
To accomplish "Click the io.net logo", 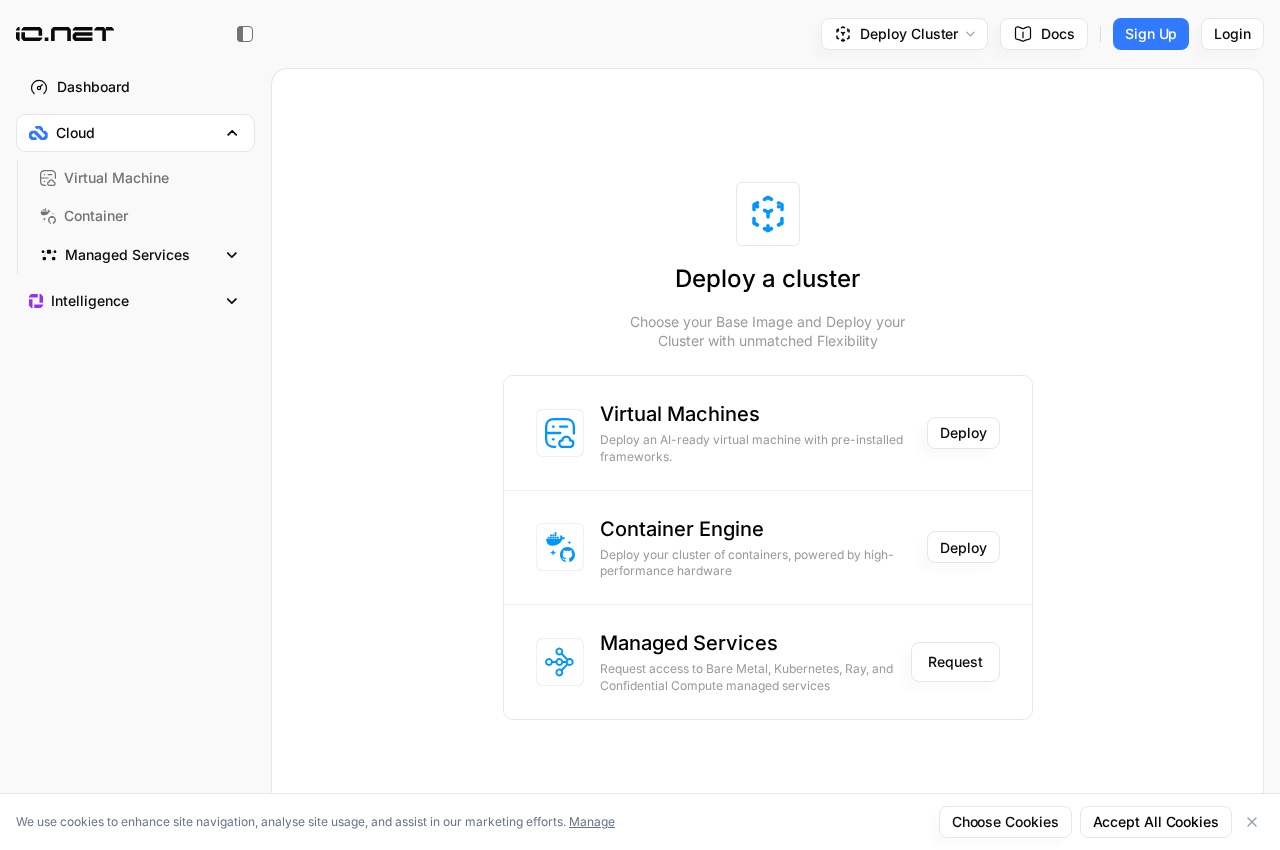I will pos(65,34).
